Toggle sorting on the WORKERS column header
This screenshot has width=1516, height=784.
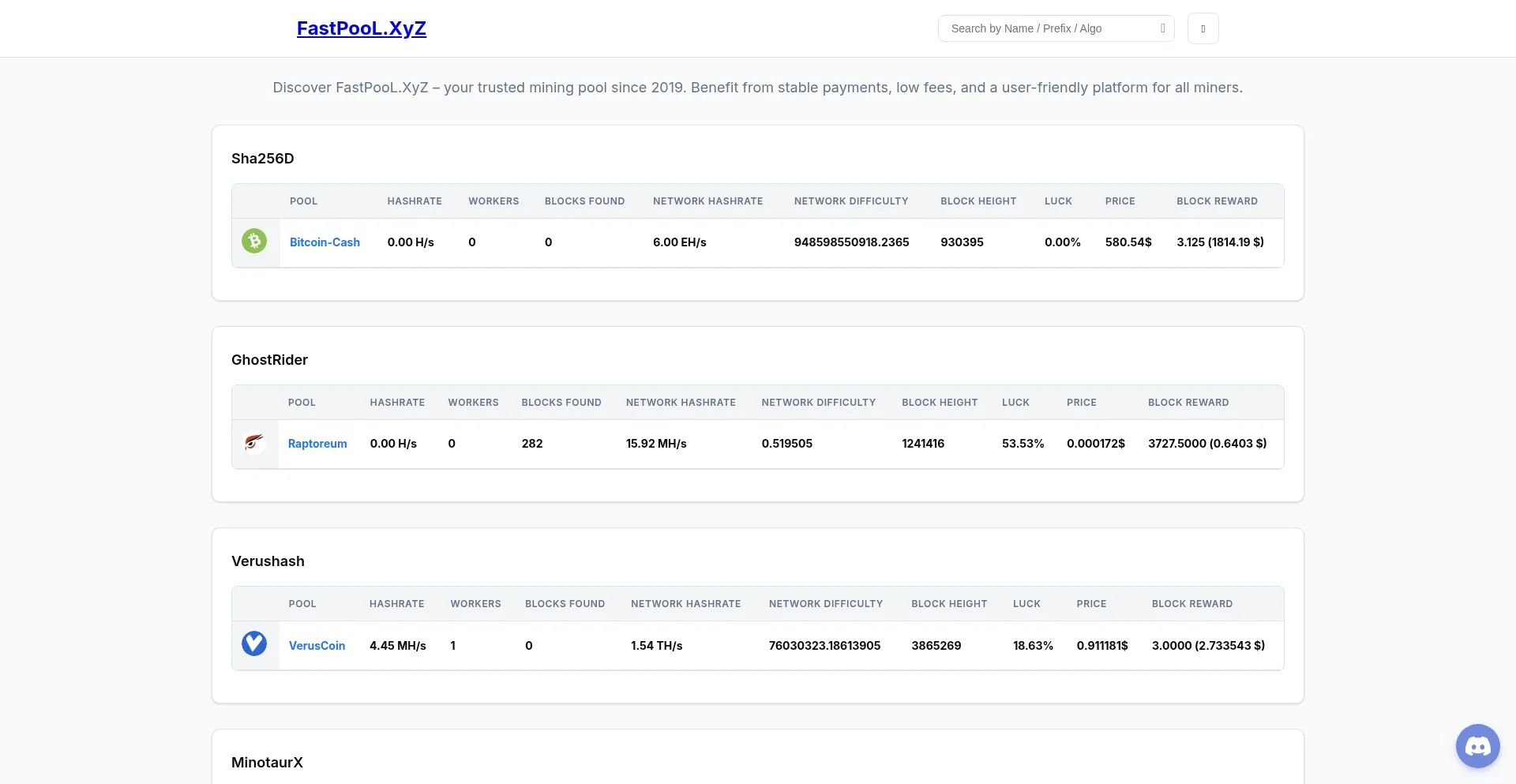point(493,201)
